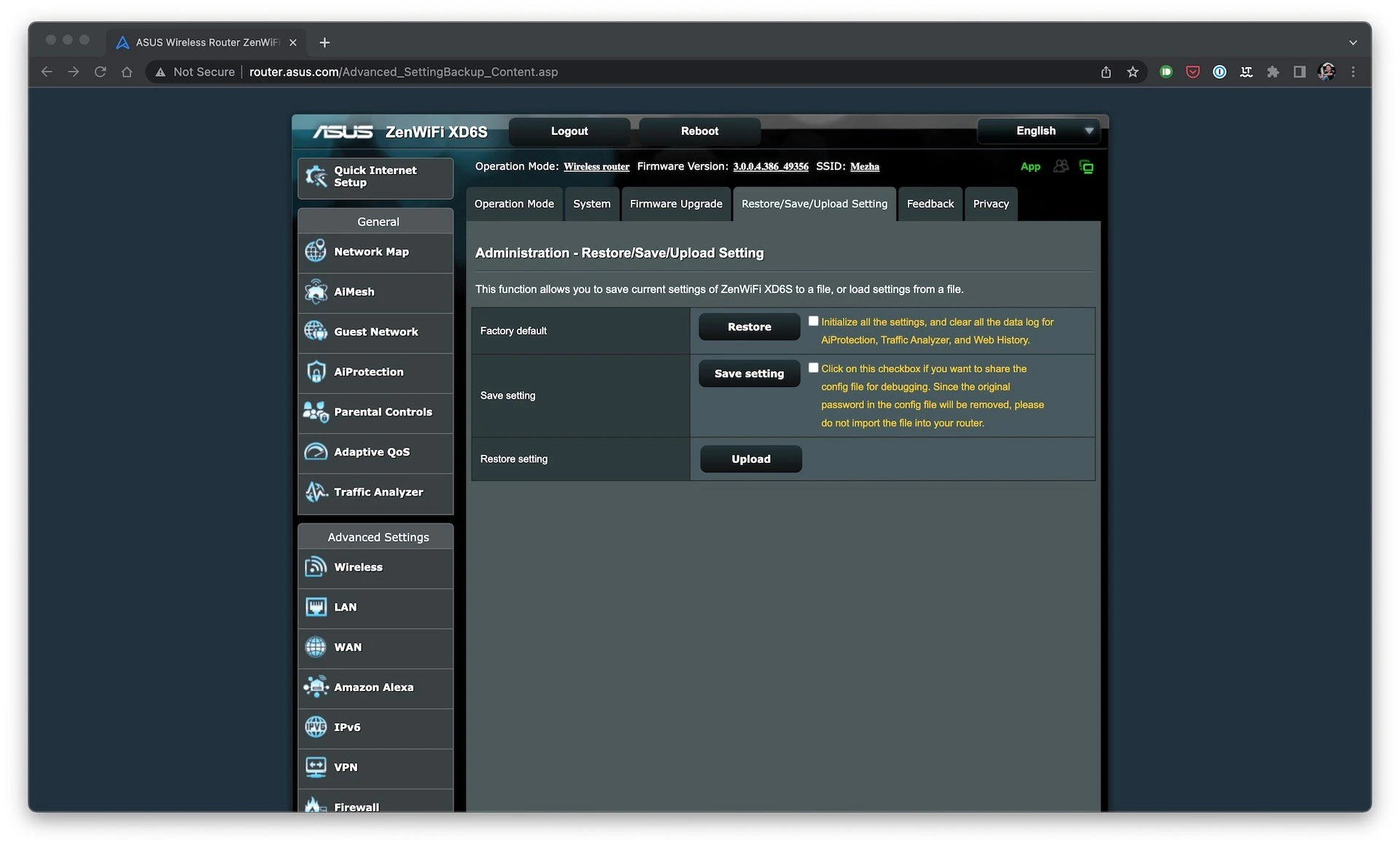Viewport: 1400px width, 847px height.
Task: Click the Mezha SSID link
Action: tap(865, 167)
